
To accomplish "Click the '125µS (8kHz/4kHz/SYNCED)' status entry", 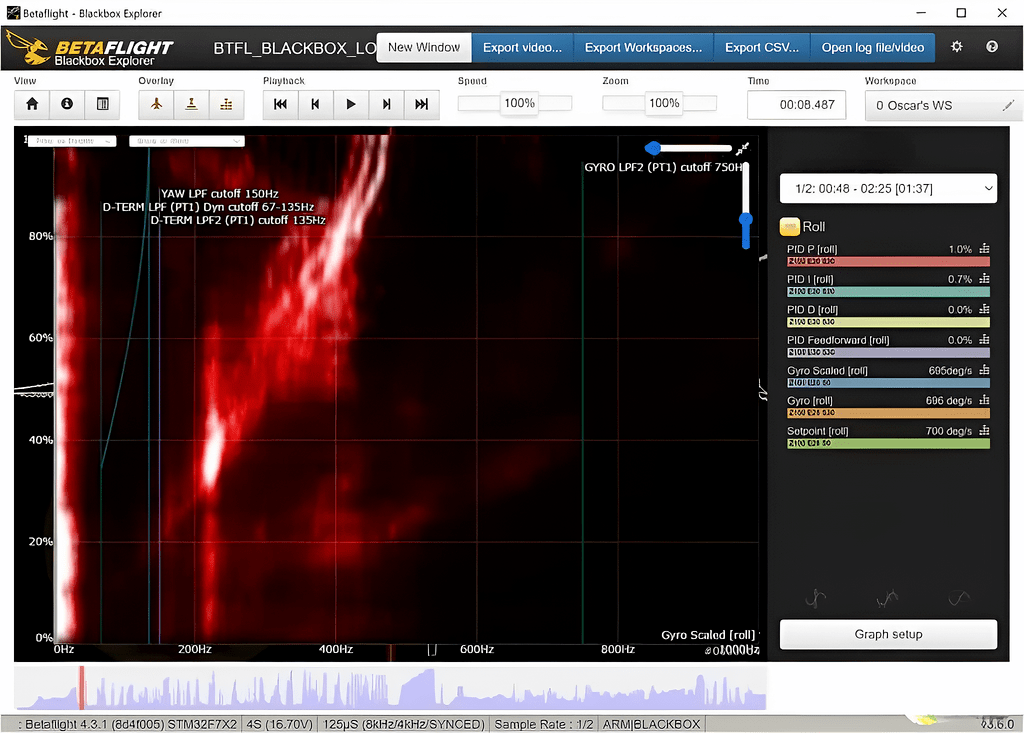I will click(404, 725).
